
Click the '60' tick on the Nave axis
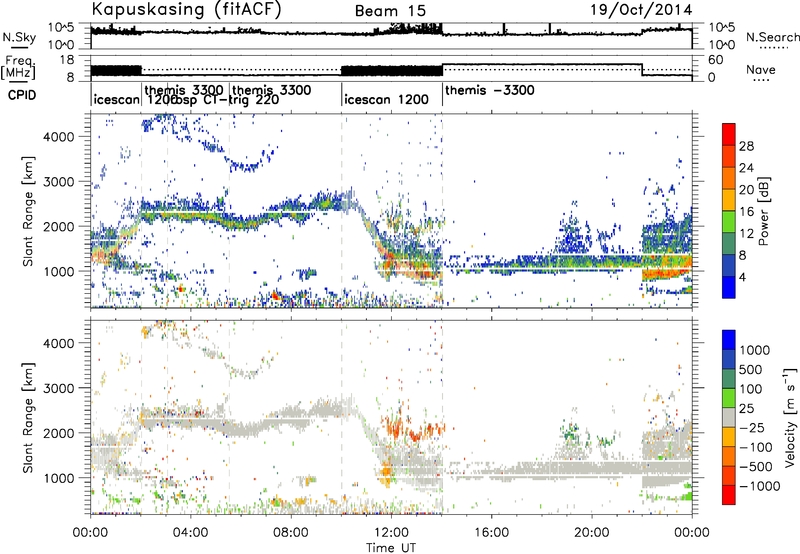(716, 60)
